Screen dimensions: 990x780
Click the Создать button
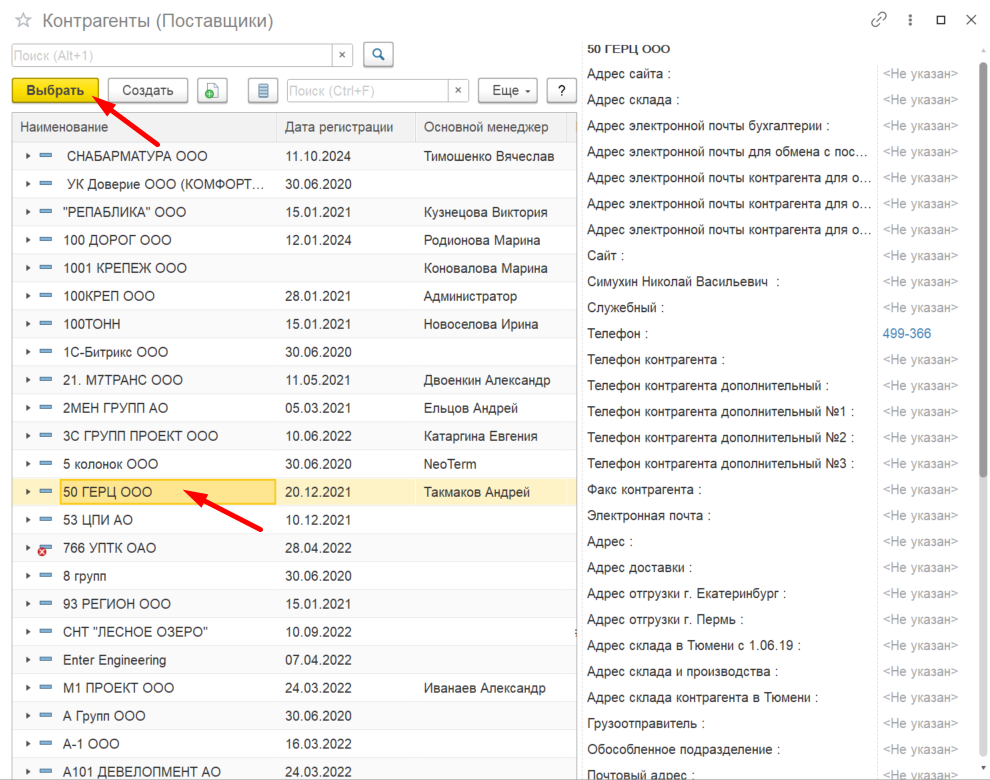[148, 90]
